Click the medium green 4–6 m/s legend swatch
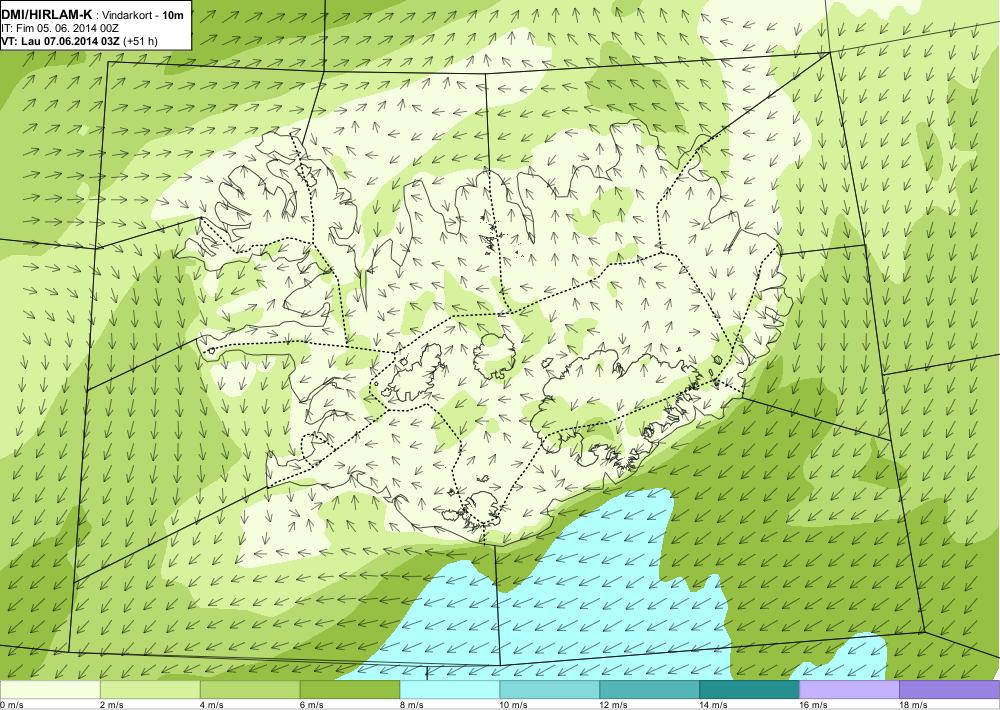 (x=250, y=690)
